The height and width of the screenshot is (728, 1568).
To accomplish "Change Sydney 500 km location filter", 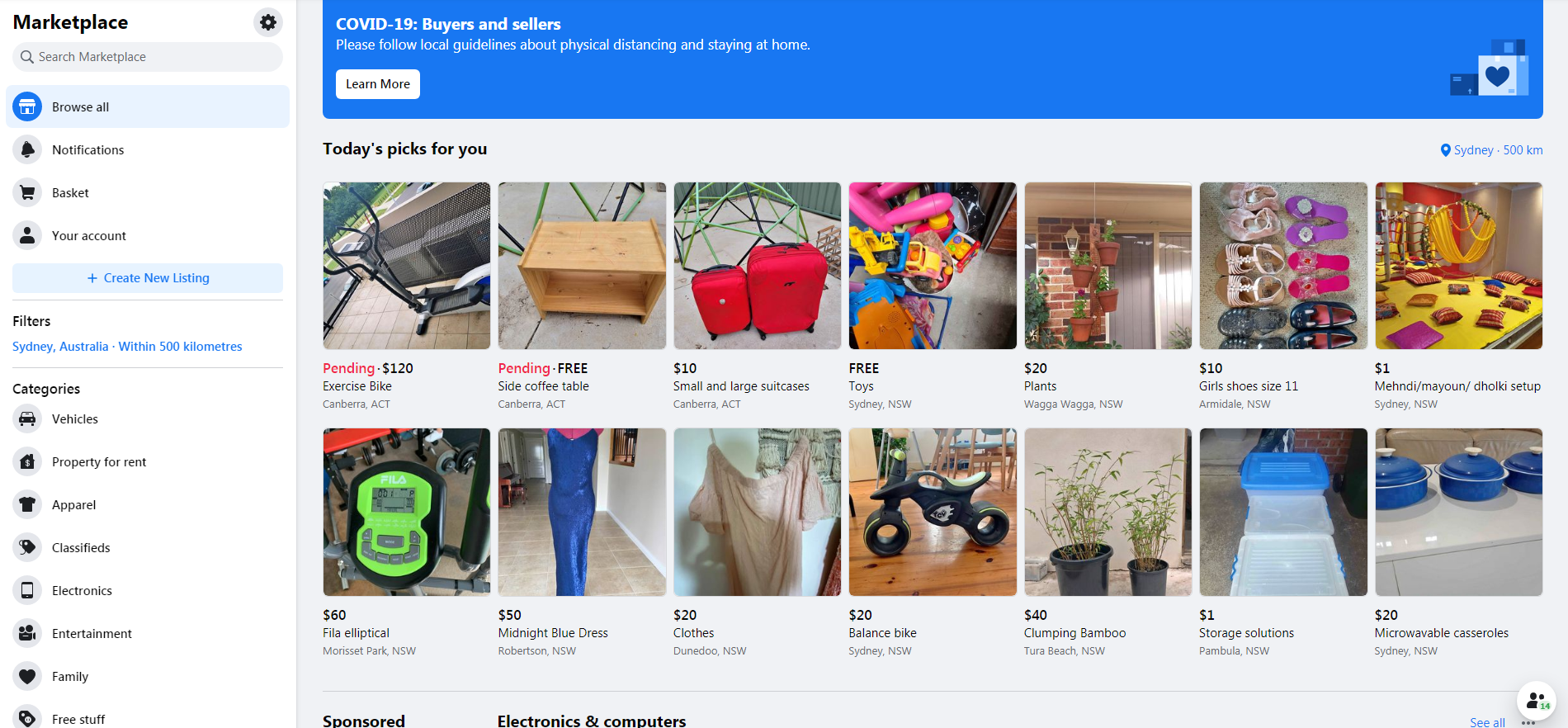I will (1491, 150).
